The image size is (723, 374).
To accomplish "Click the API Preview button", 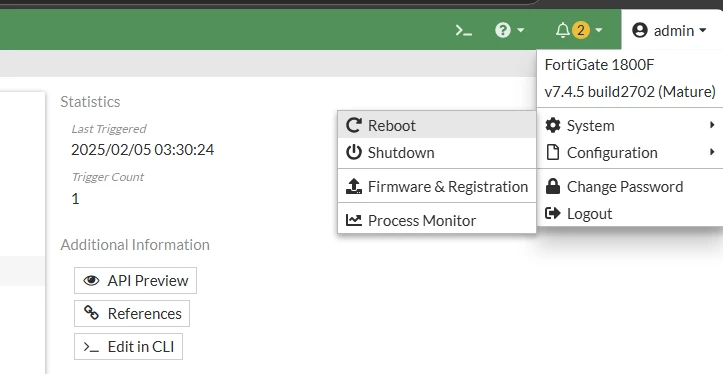I will [x=135, y=280].
